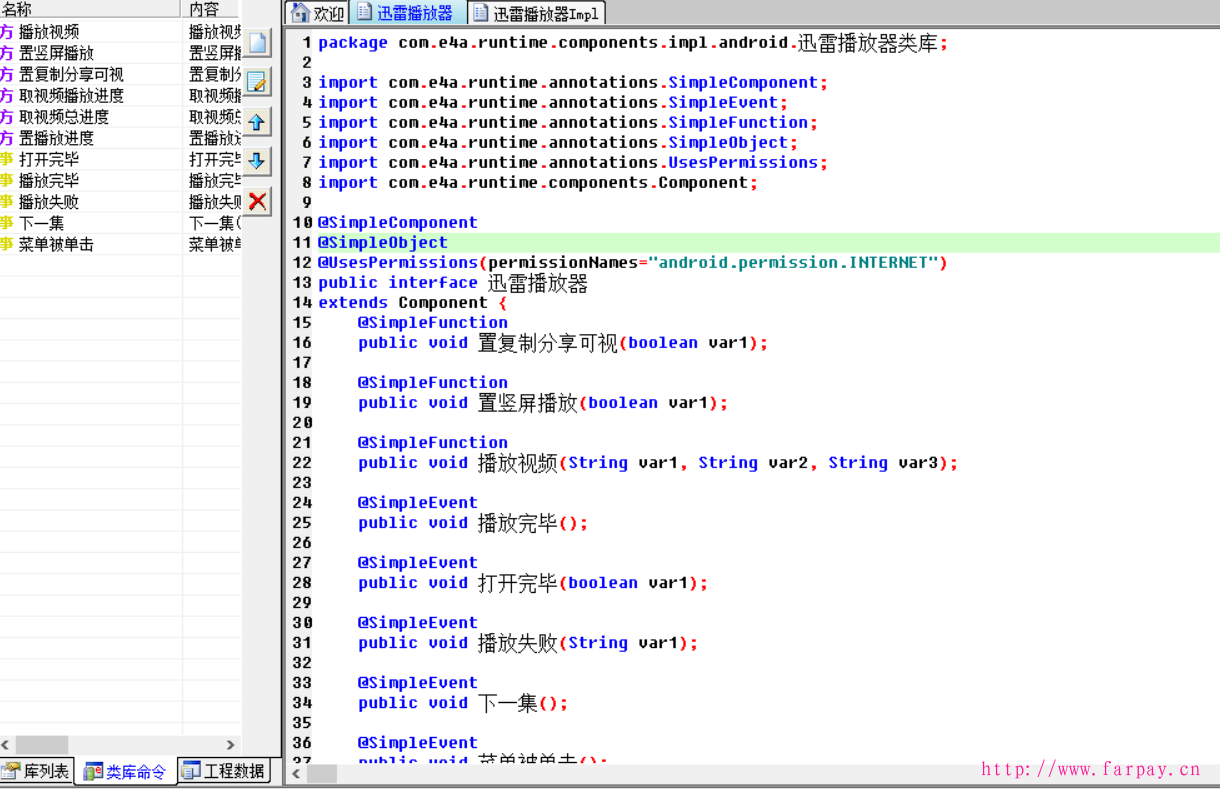Click the home icon on 欢迎 tab
This screenshot has width=1220, height=796.
[x=300, y=13]
